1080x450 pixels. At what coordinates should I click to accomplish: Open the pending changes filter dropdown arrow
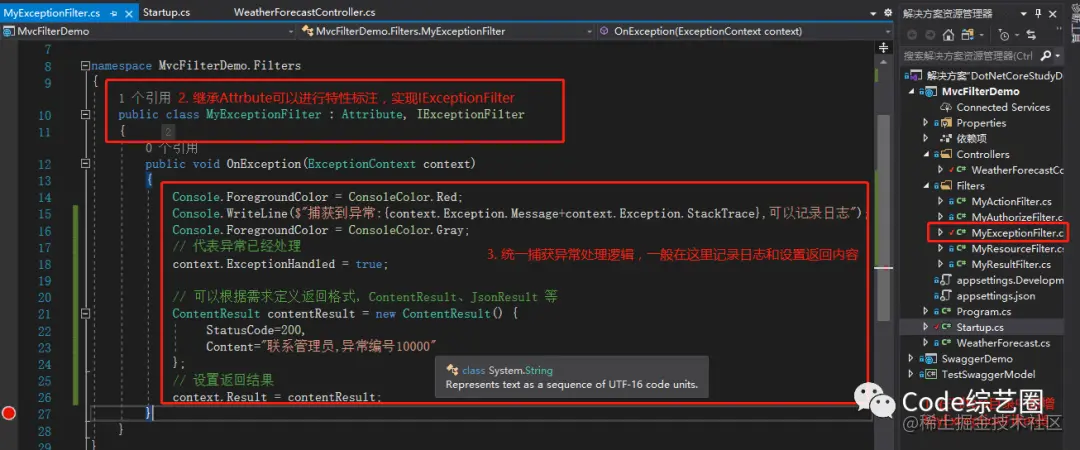[1015, 35]
